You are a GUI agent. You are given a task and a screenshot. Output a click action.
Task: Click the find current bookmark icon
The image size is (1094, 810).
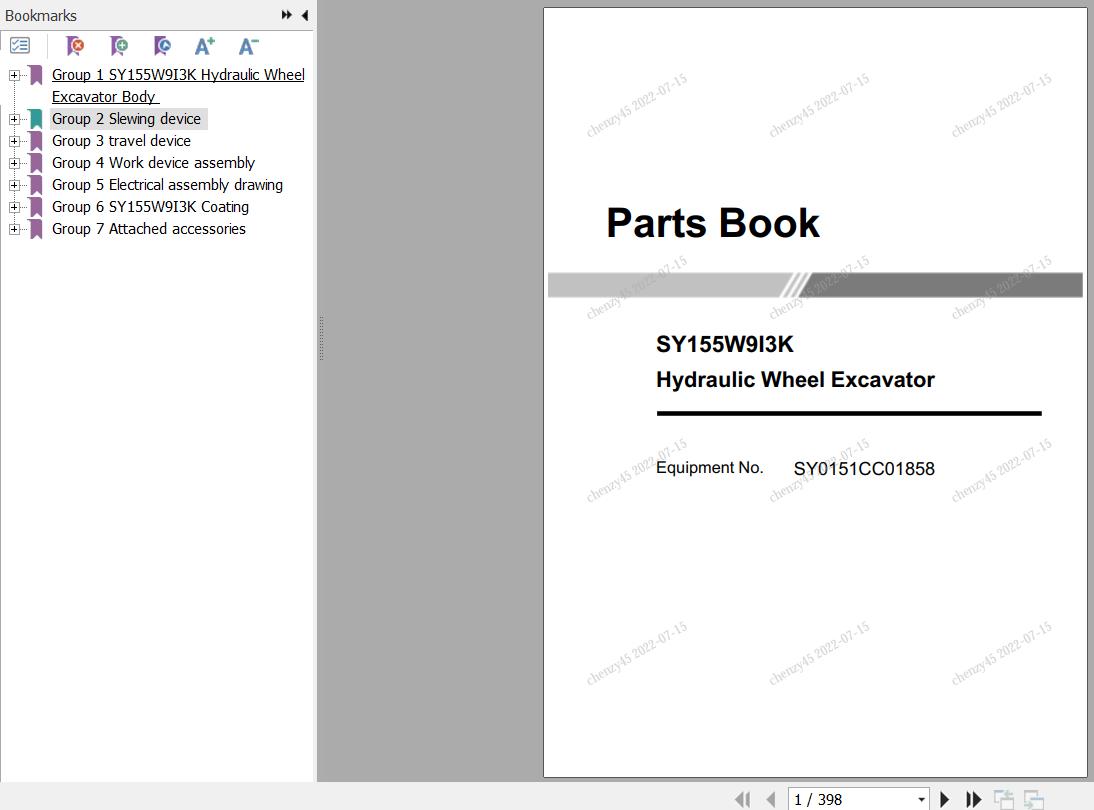coord(162,46)
